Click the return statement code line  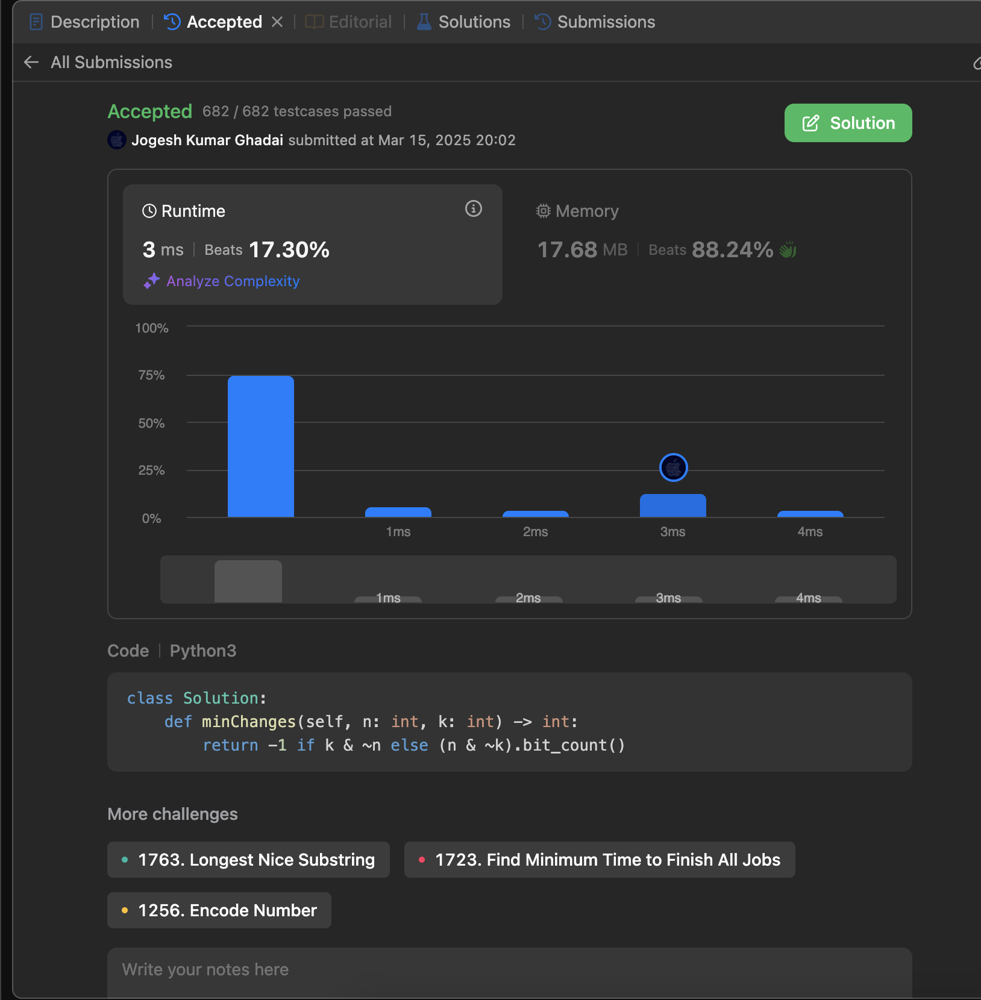pos(413,745)
